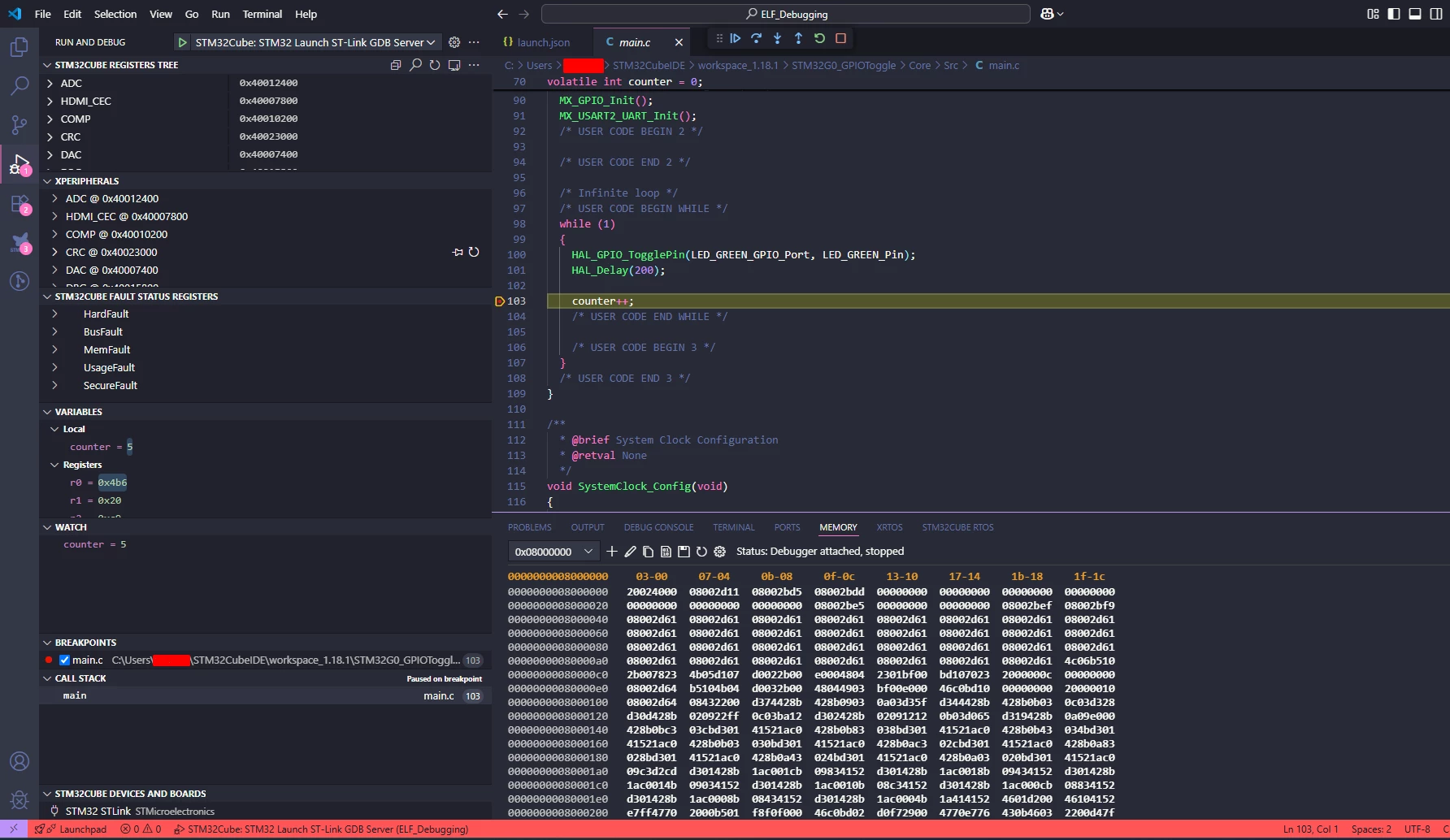Toggle the primary side bar layout
The height and width of the screenshot is (840, 1450).
click(x=1394, y=14)
